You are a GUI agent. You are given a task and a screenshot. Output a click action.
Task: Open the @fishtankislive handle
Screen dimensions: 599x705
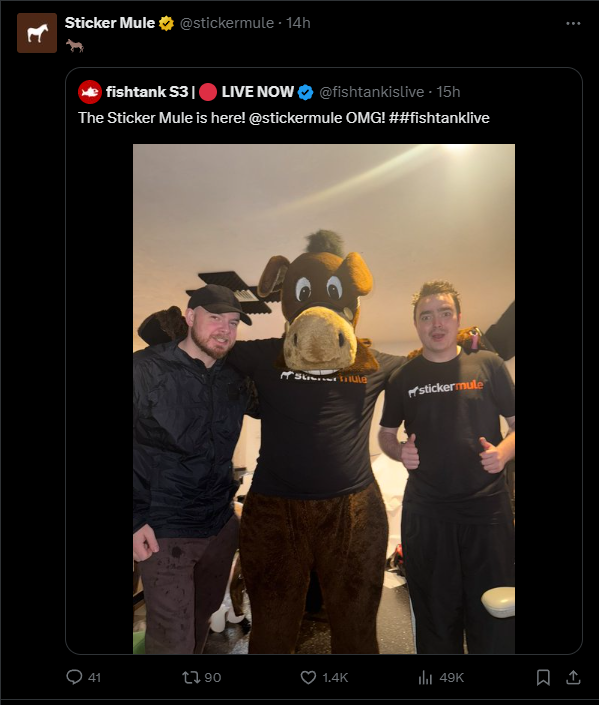pyautogui.click(x=371, y=92)
